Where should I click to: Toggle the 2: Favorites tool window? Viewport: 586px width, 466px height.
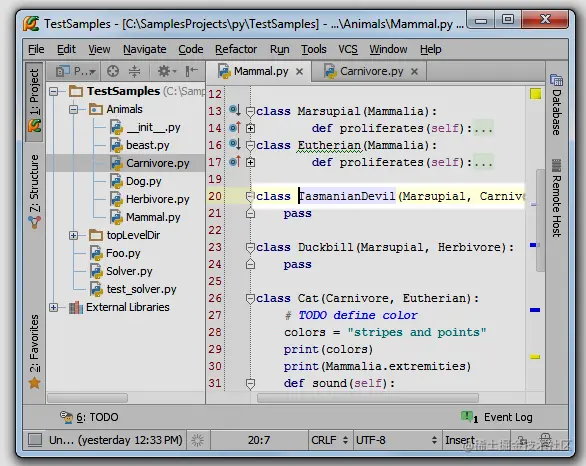[34, 351]
